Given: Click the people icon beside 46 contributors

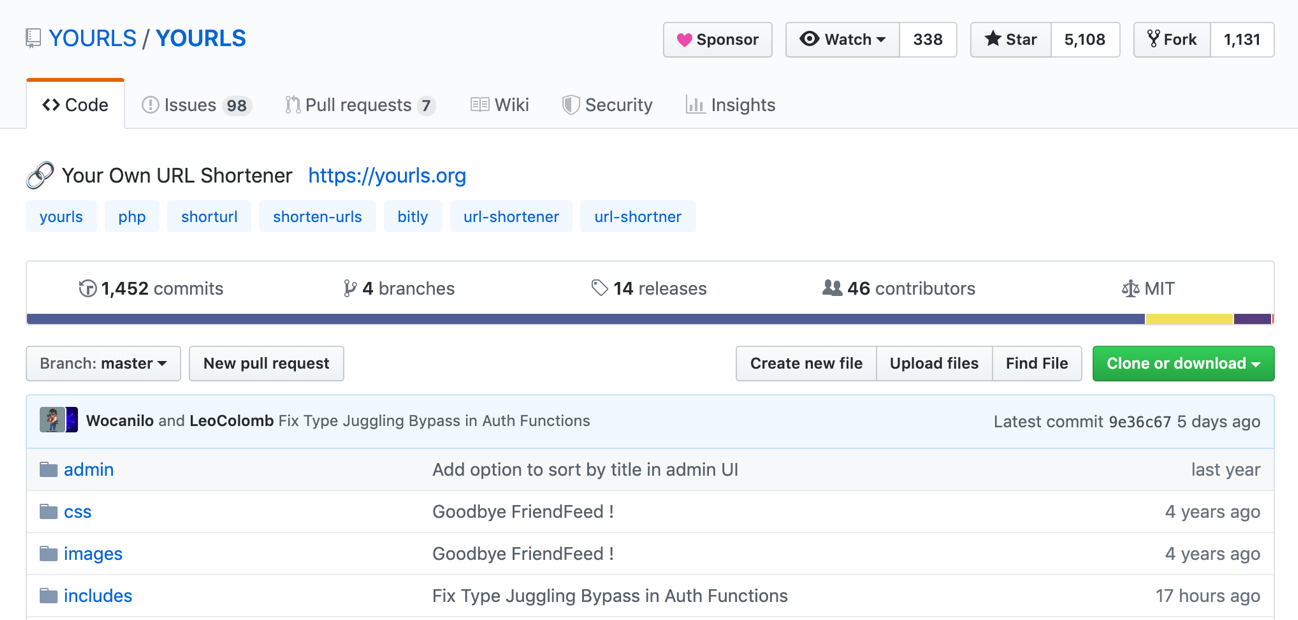Looking at the screenshot, I should 832,288.
